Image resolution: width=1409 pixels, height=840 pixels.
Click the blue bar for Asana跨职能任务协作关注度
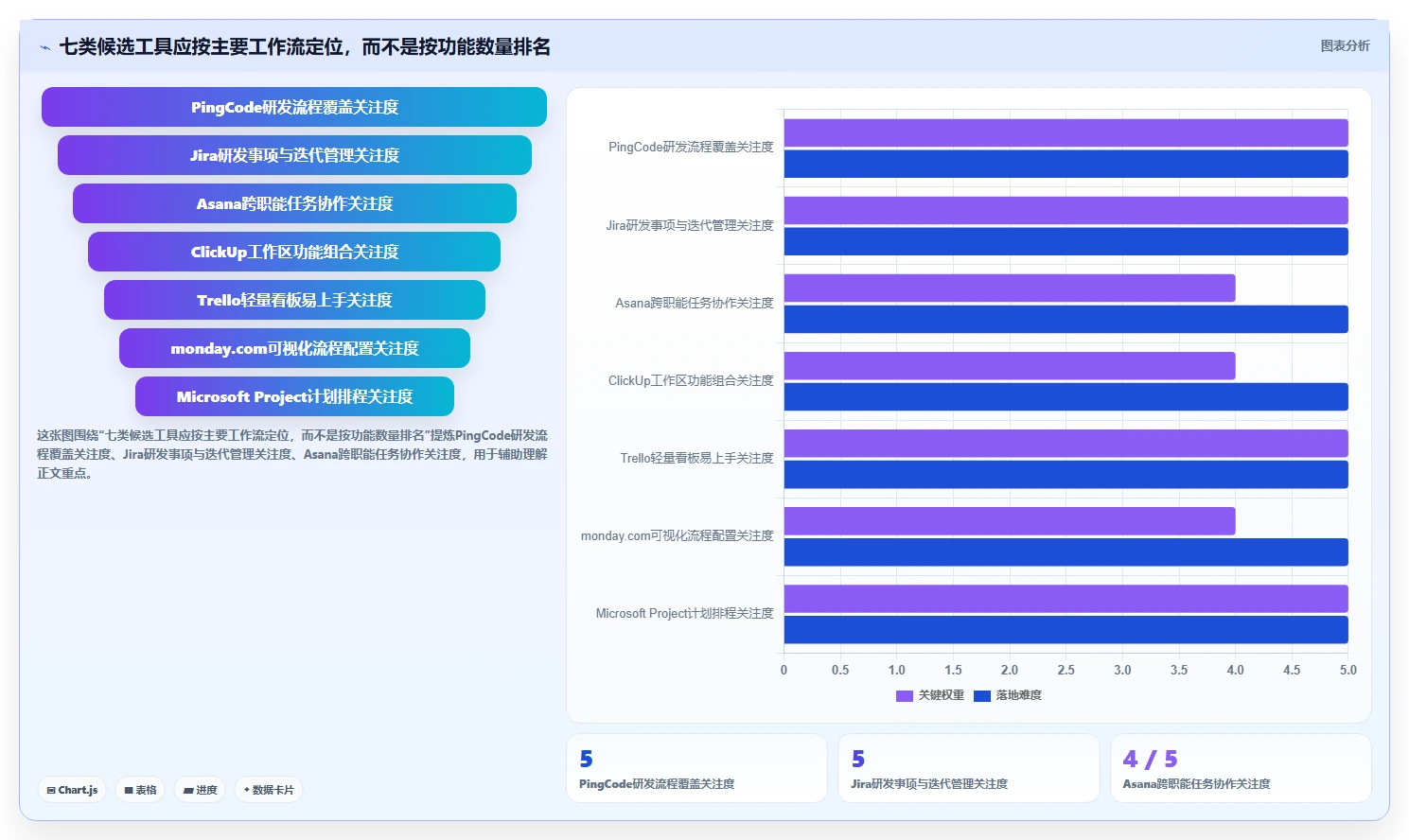1066,319
